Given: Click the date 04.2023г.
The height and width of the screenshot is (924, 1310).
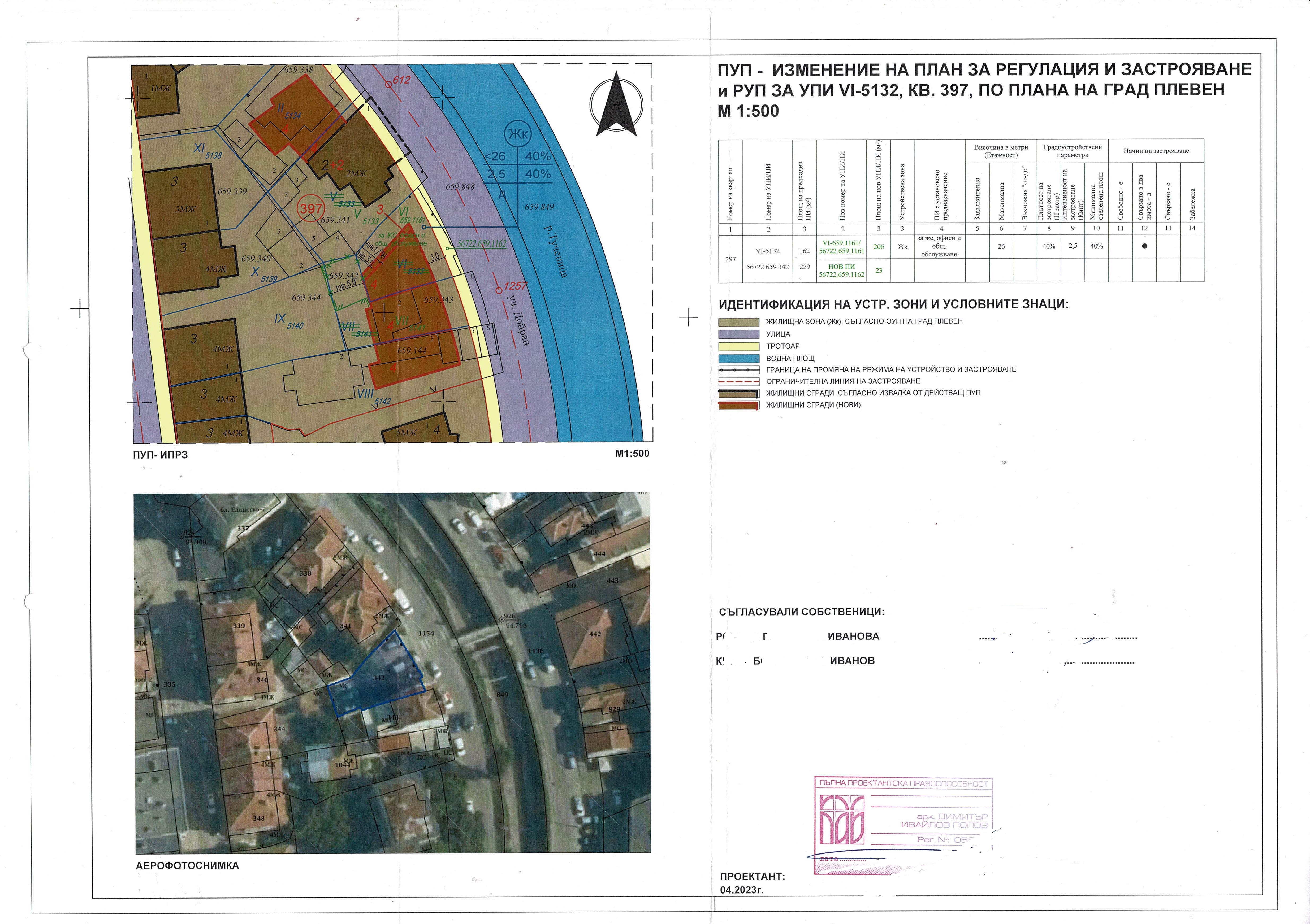Looking at the screenshot, I should coord(742,890).
